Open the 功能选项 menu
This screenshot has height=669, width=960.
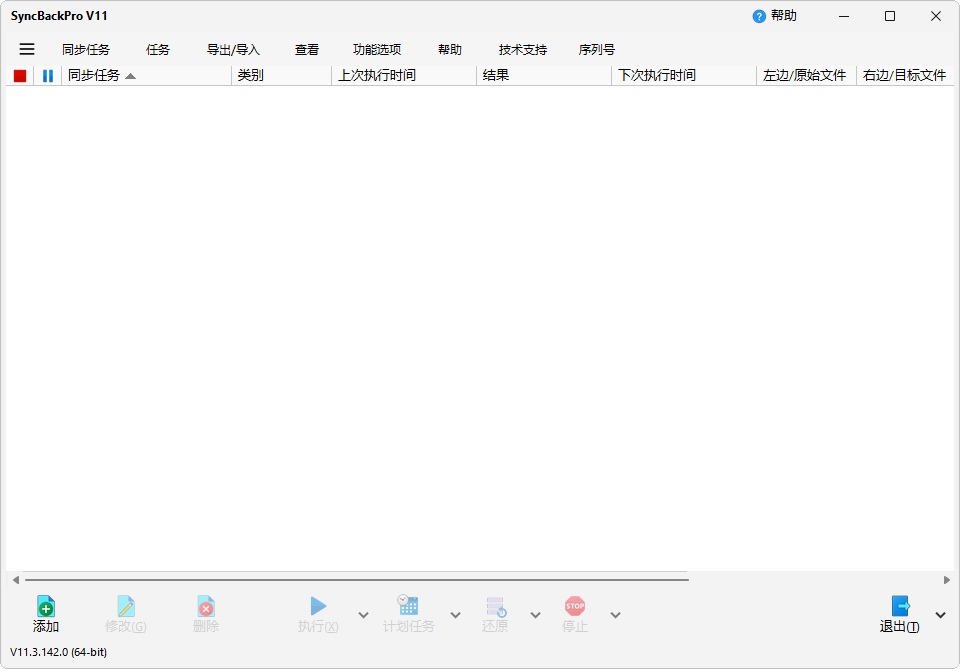pos(376,48)
